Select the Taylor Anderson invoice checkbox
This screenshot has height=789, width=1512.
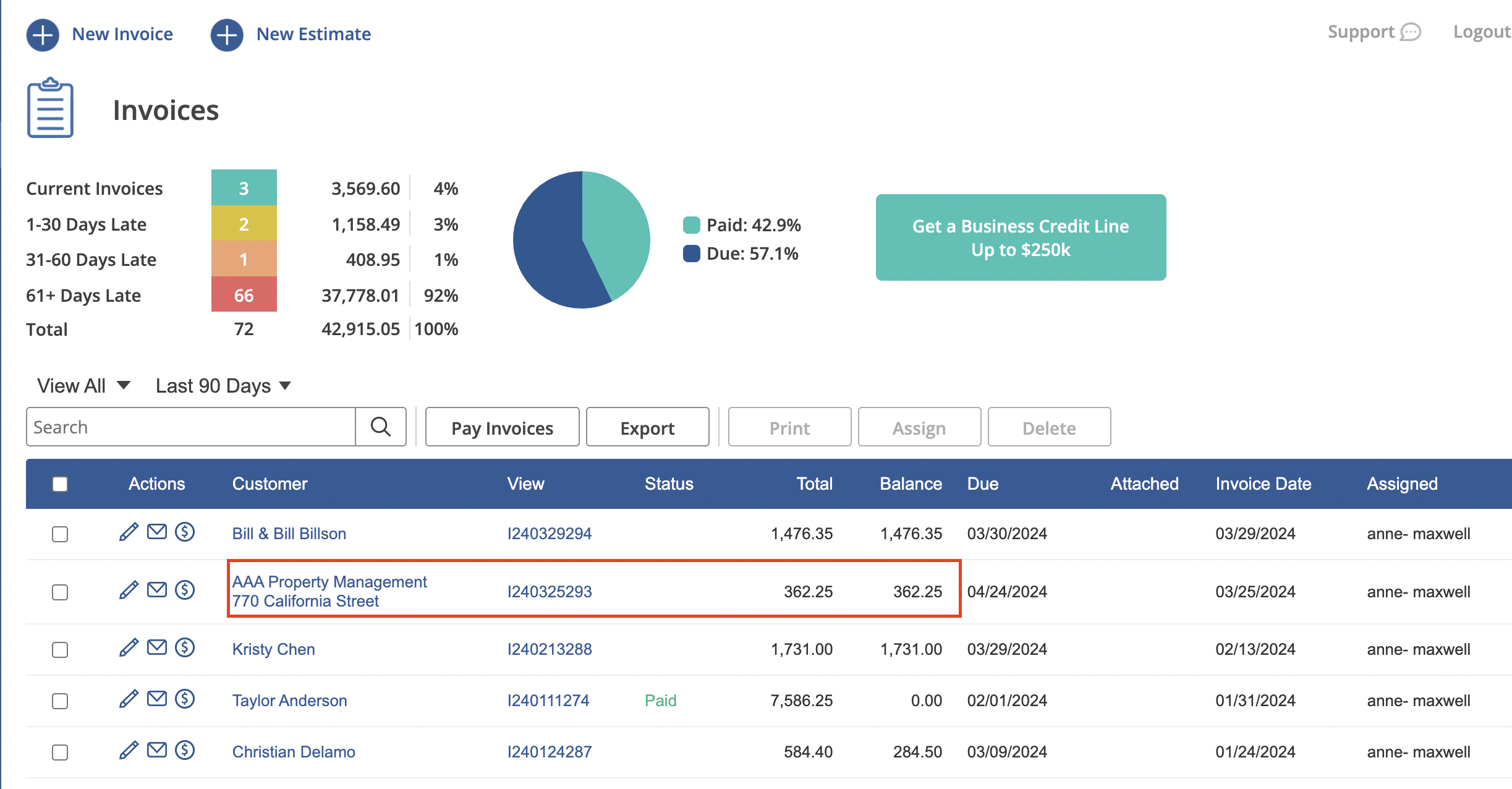coord(60,701)
